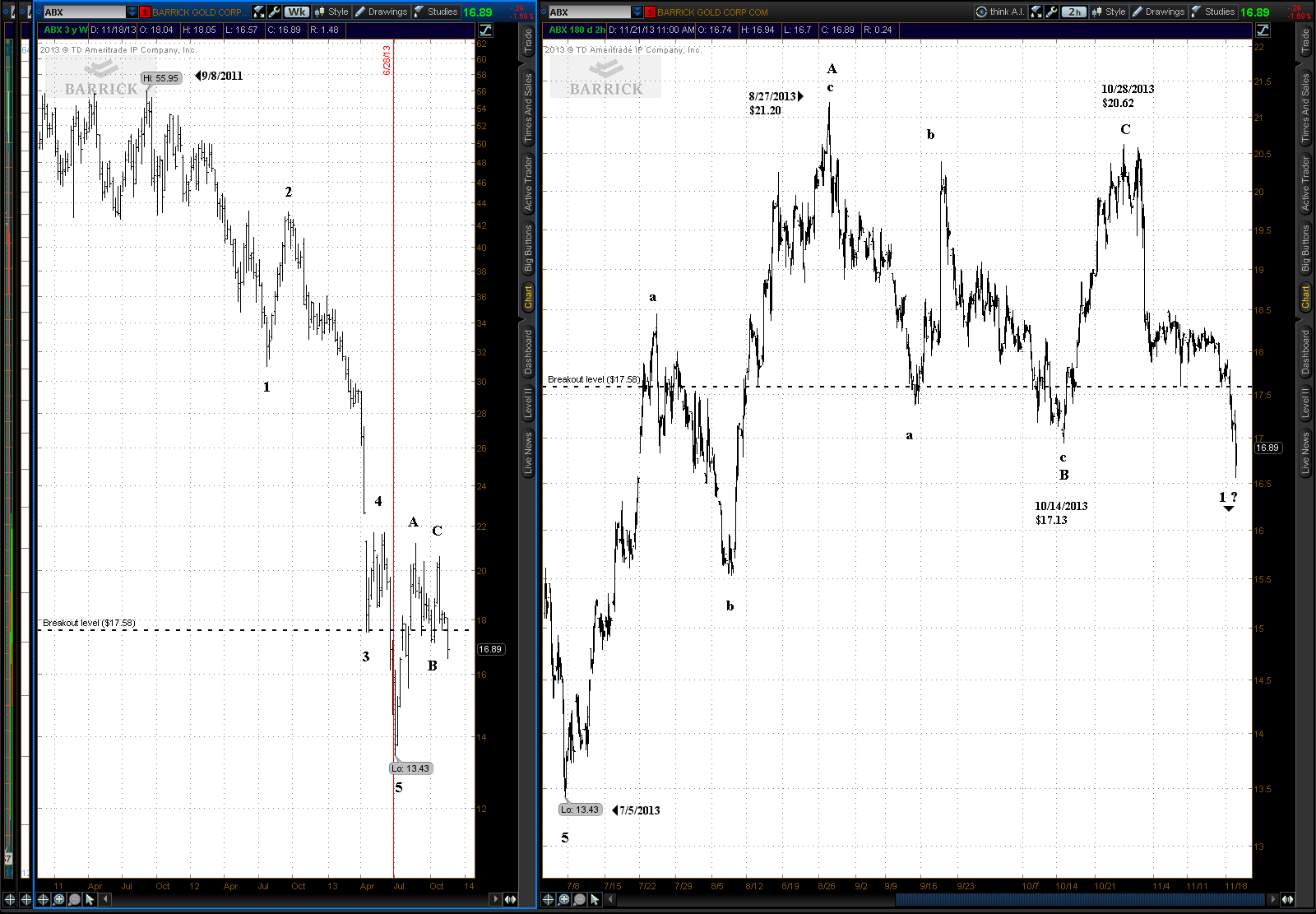Open Dashboard side tab on right chart

click(1305, 351)
